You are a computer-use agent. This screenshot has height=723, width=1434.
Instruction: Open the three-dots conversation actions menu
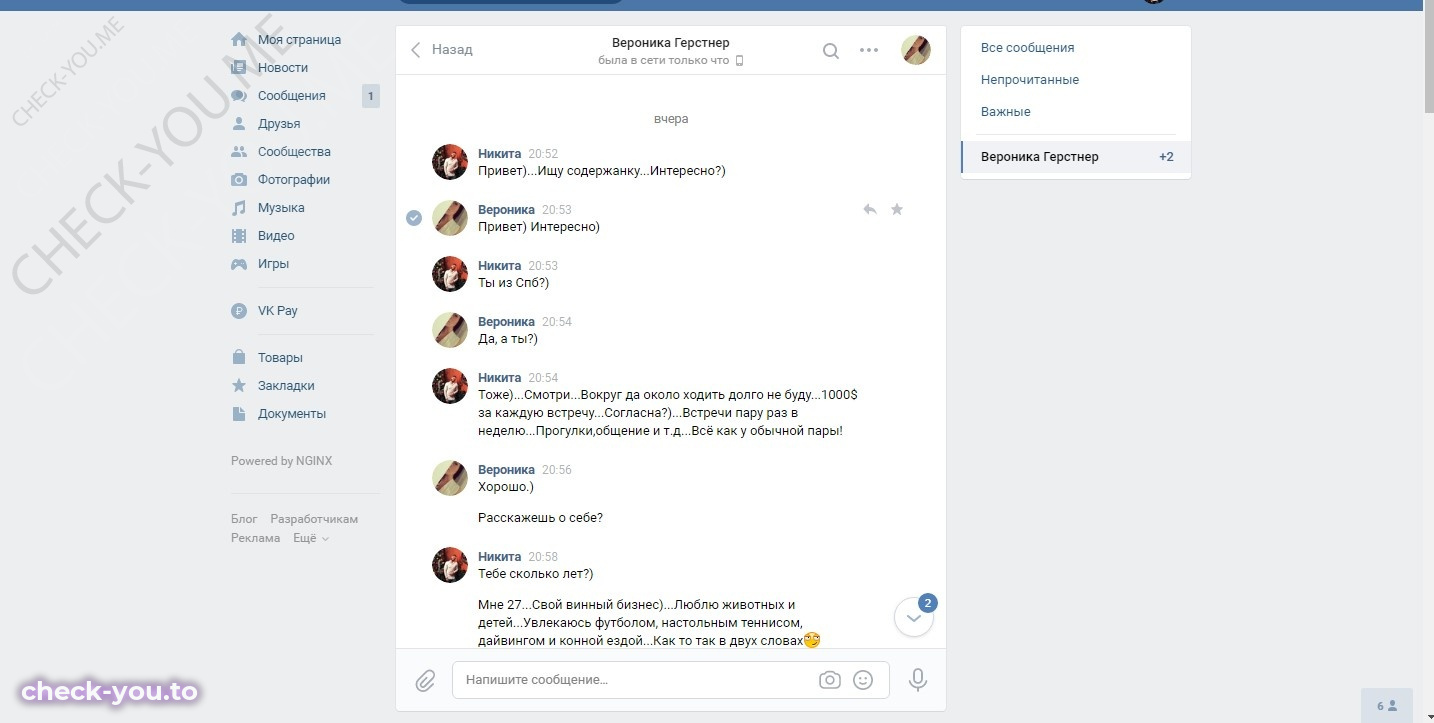pos(869,50)
